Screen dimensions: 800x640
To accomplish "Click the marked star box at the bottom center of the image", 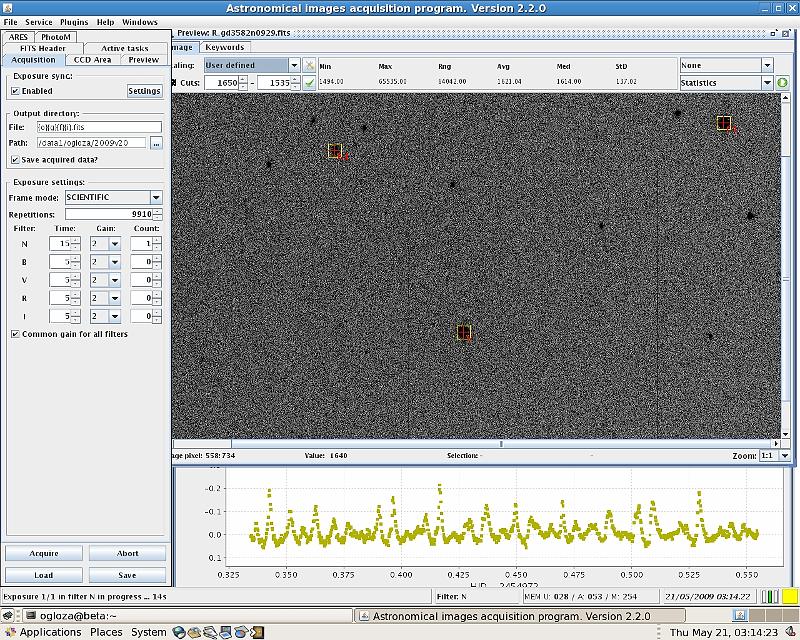I will click(x=463, y=332).
